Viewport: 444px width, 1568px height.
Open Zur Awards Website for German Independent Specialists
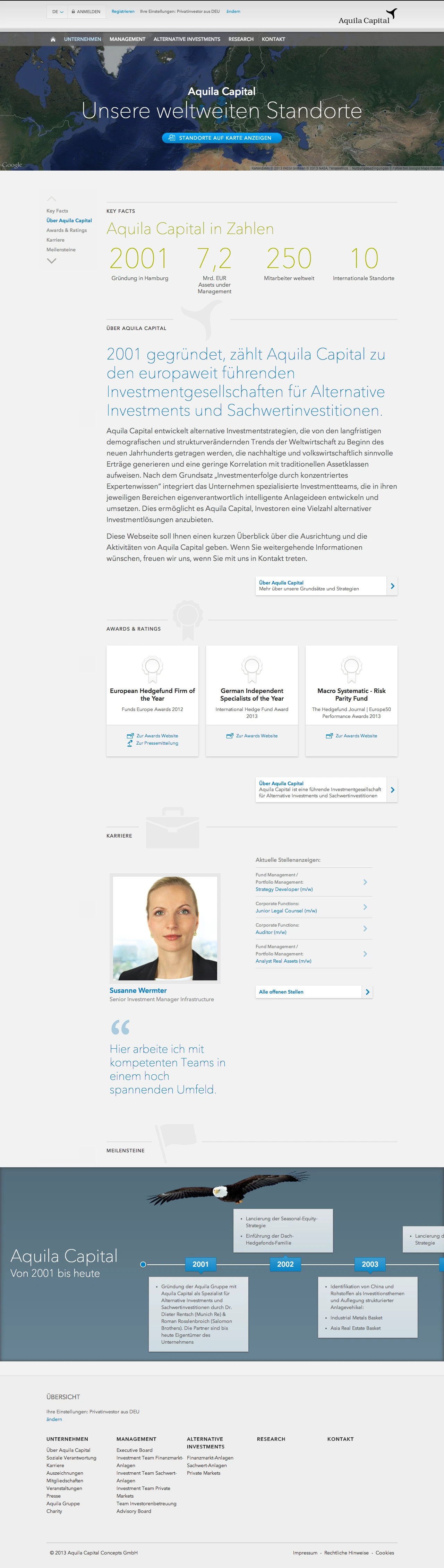tap(257, 736)
